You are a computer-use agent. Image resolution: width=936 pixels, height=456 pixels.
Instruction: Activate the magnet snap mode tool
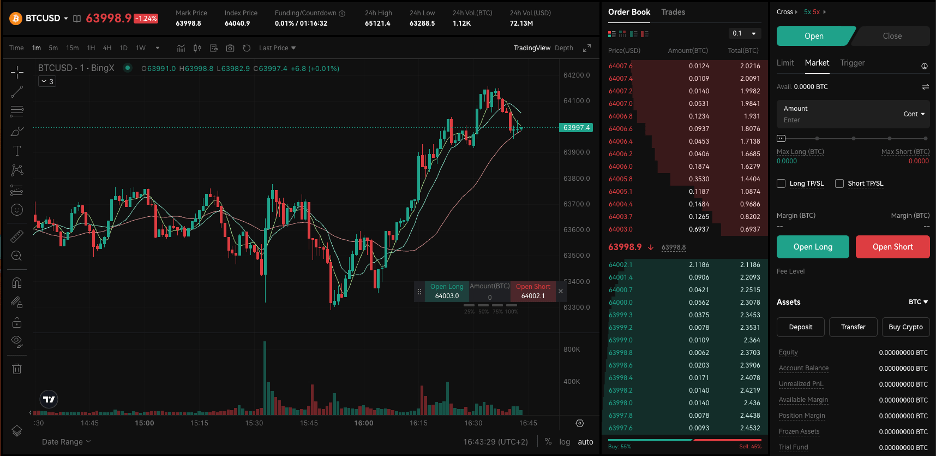coord(17,283)
